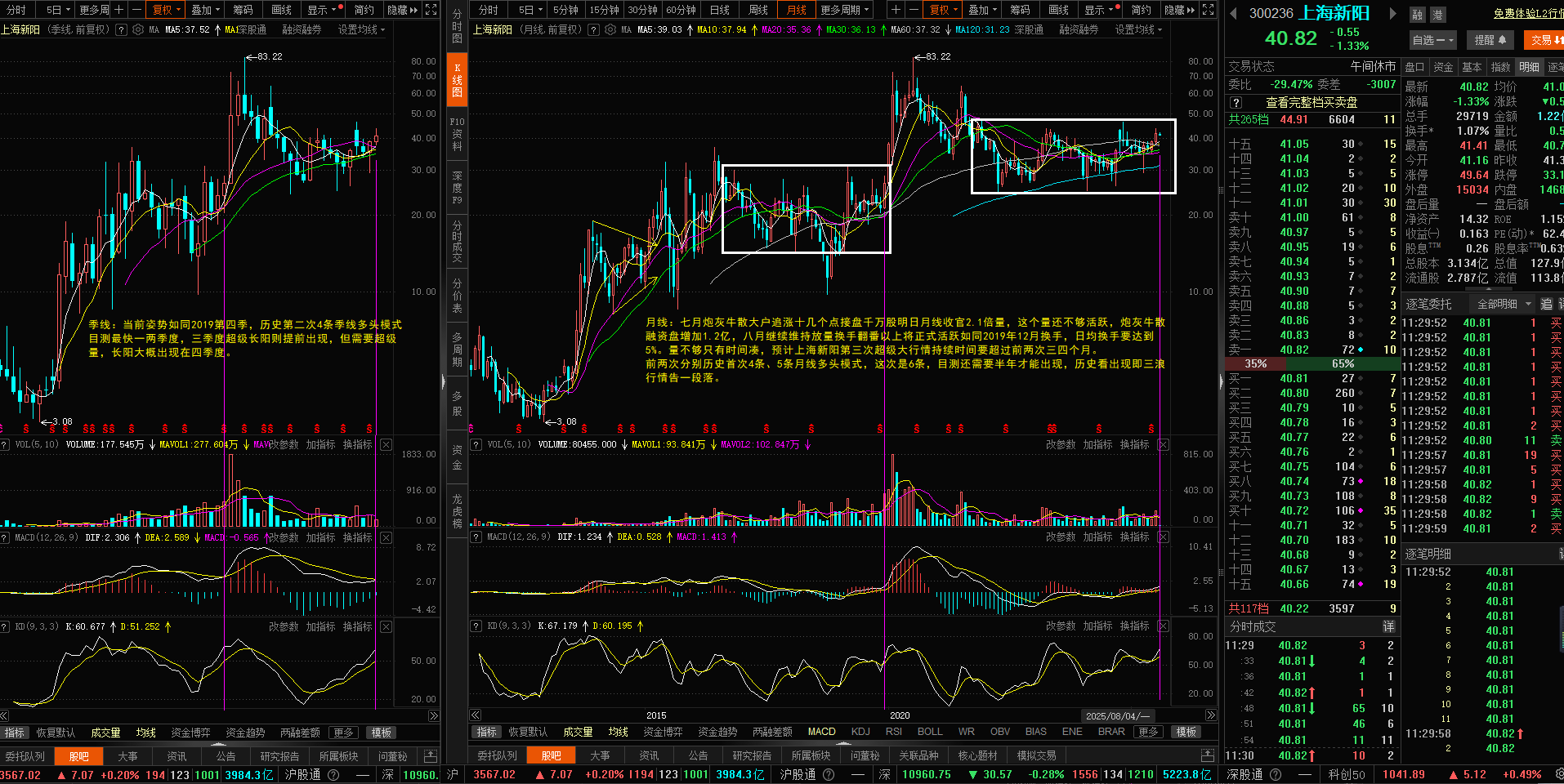
Task: Open help for right KD indicator
Action: [476, 626]
